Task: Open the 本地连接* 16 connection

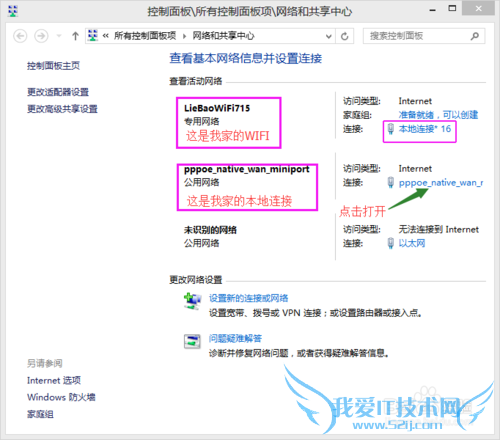Action: pyautogui.click(x=425, y=129)
